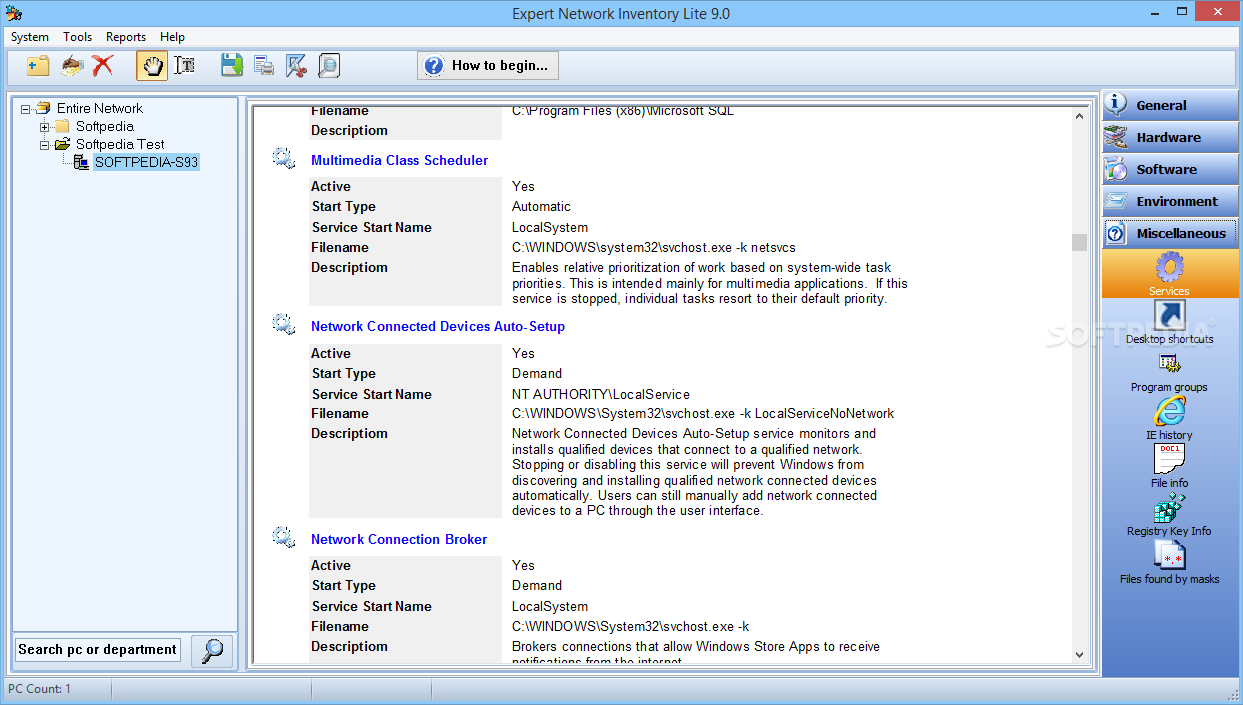Click the magnifier search button
This screenshot has width=1243, height=705.
(x=212, y=651)
